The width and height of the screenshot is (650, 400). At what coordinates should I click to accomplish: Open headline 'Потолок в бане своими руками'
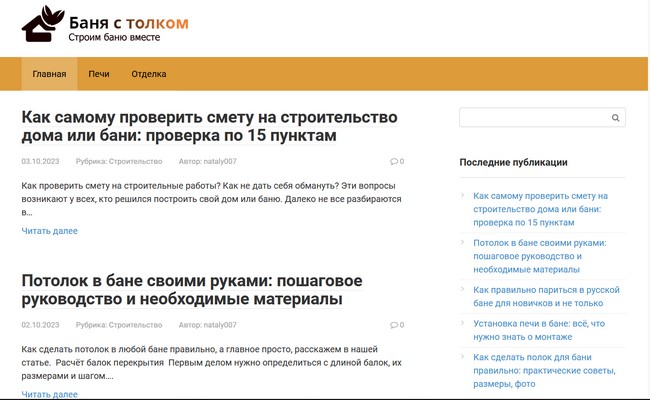point(192,290)
